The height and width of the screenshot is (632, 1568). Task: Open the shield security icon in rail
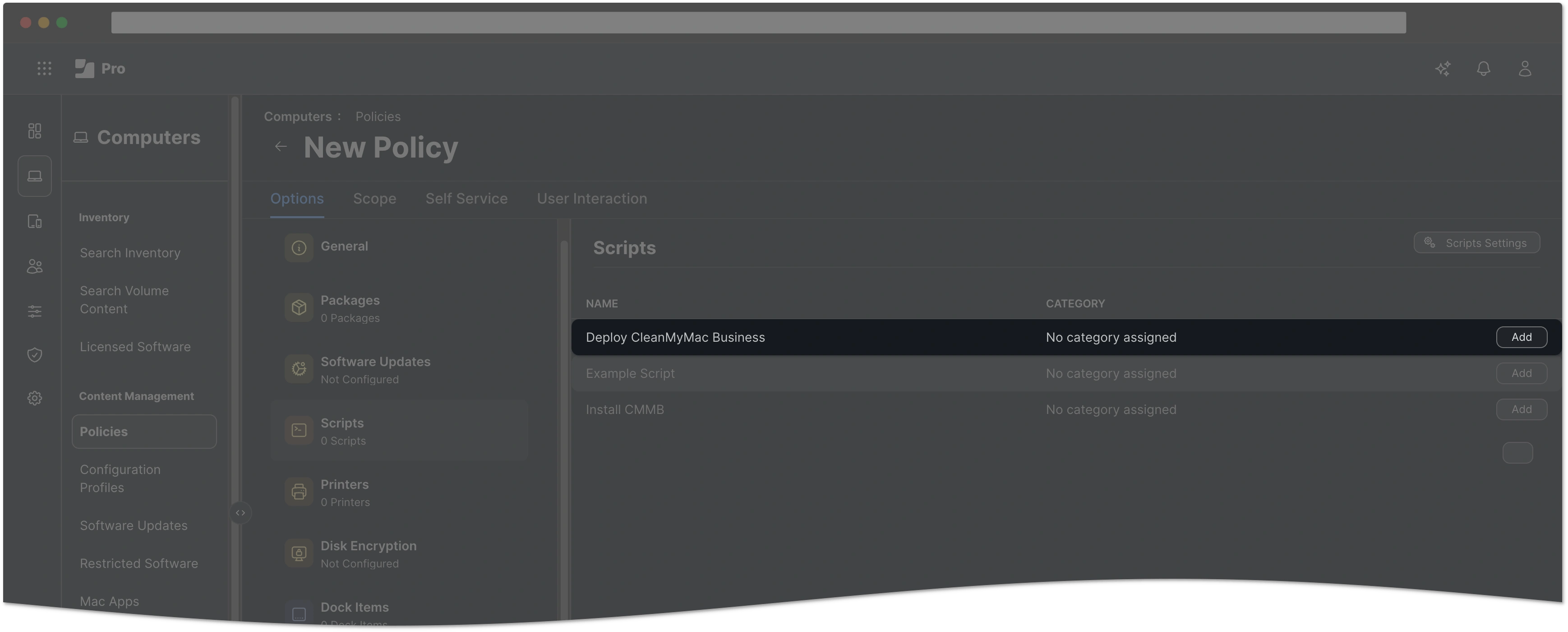click(x=35, y=354)
